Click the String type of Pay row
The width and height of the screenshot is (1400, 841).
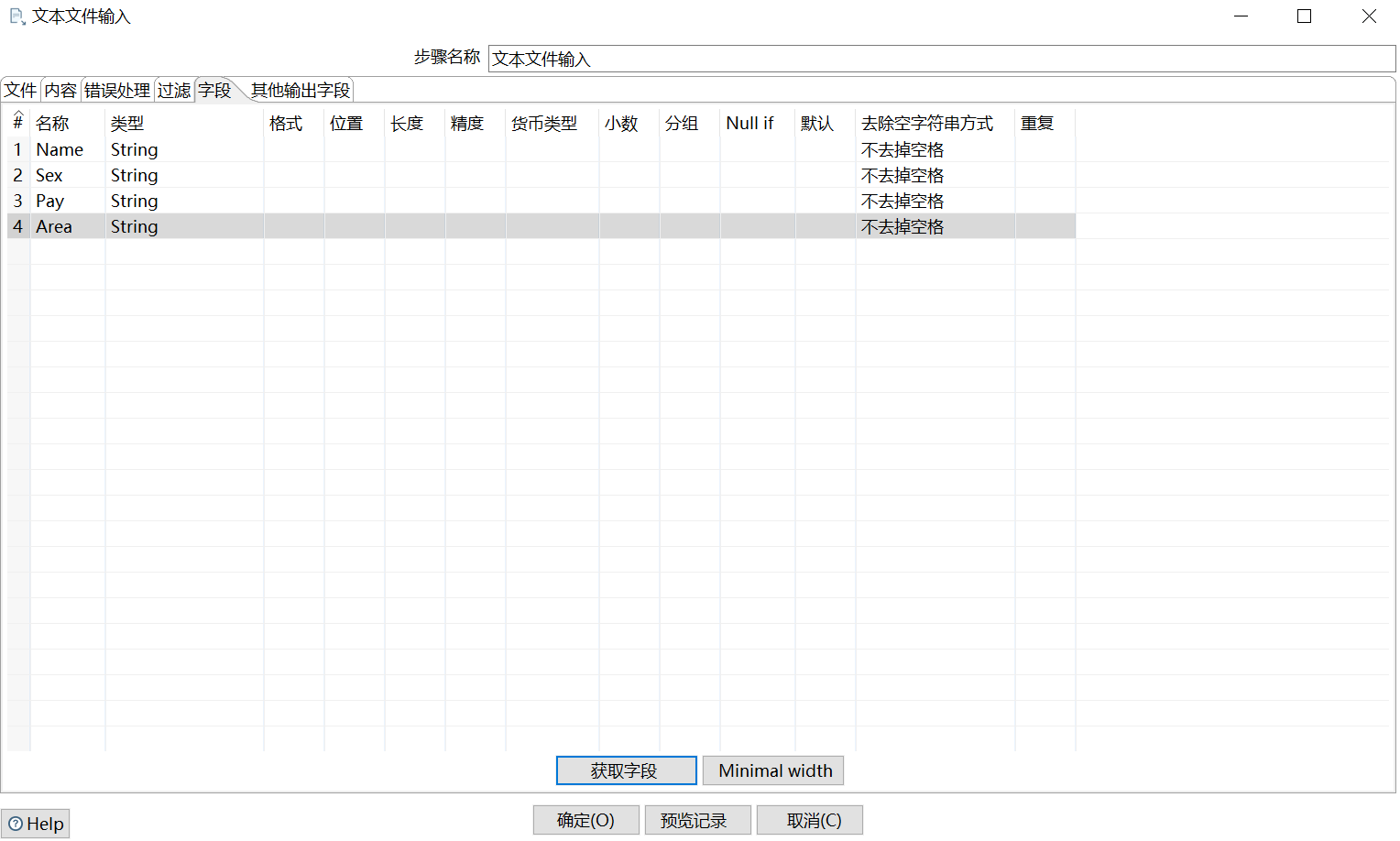184,201
